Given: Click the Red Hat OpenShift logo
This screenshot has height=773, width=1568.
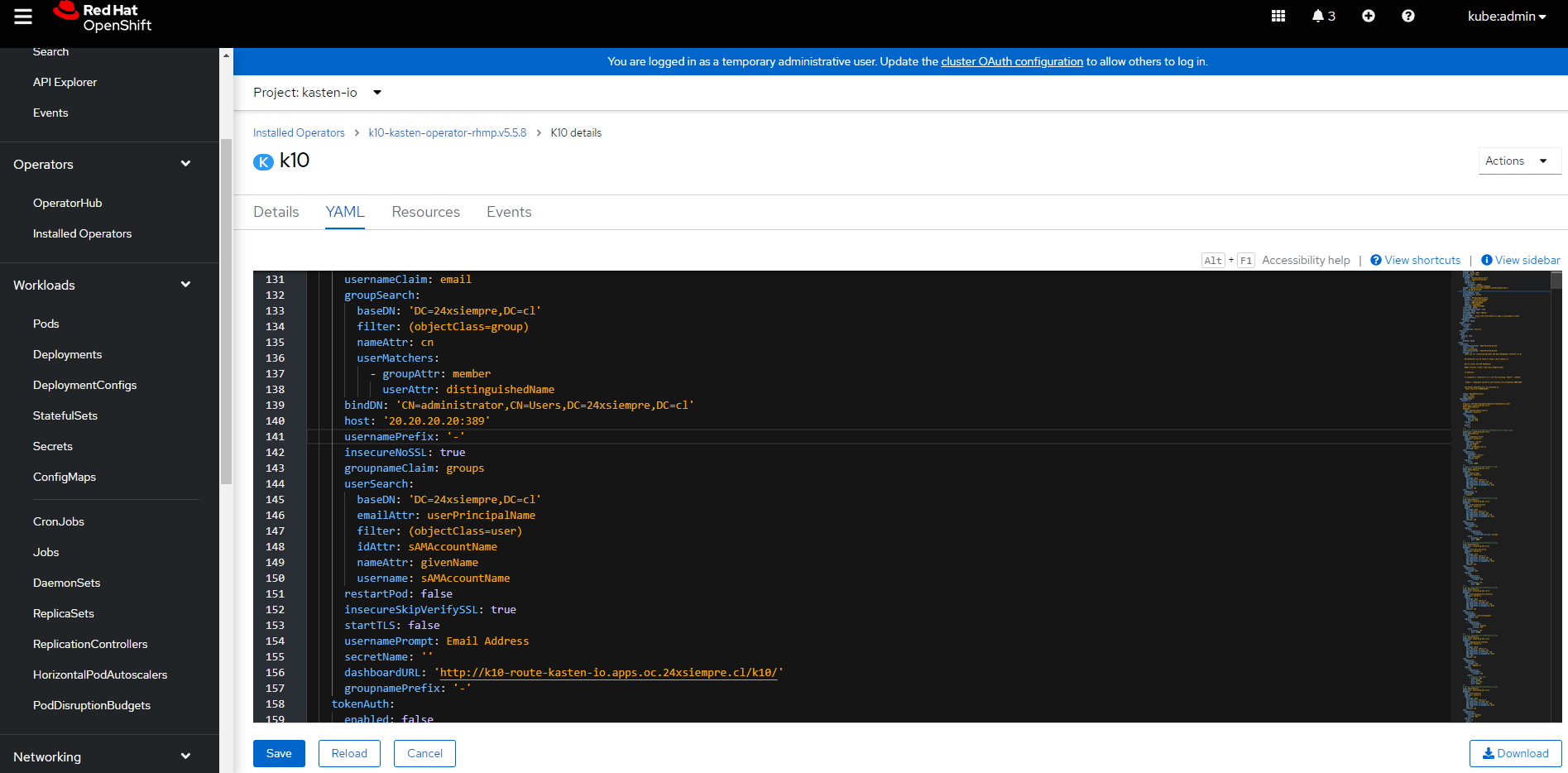Looking at the screenshot, I should click(101, 18).
